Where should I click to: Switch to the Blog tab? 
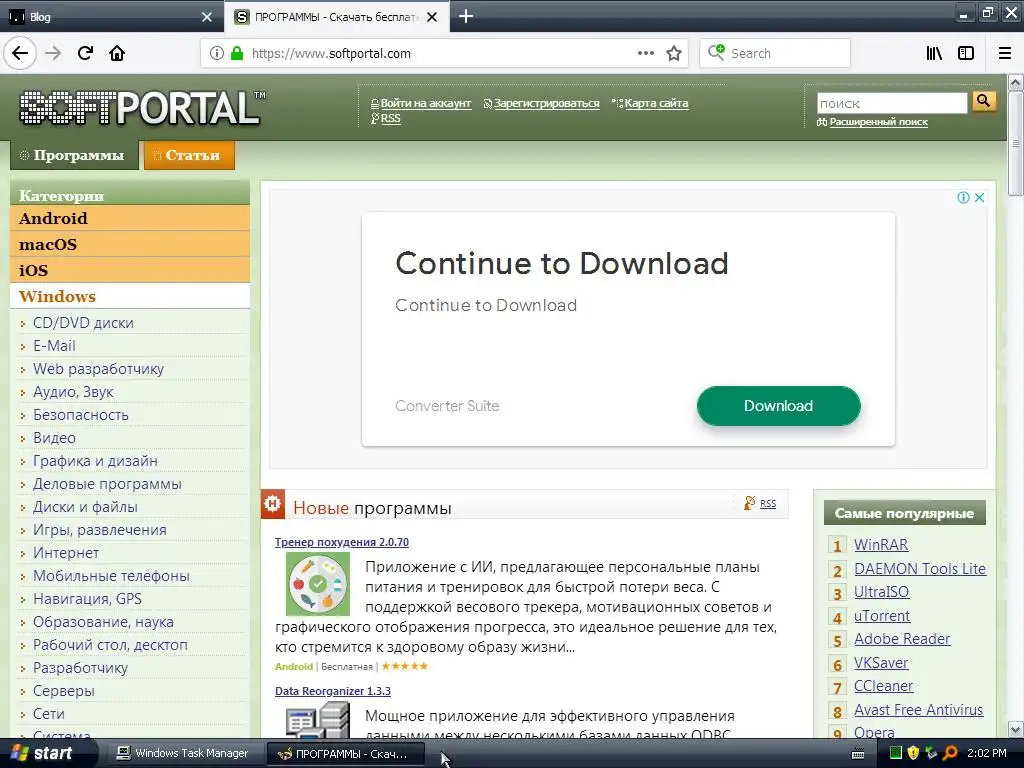click(x=111, y=16)
